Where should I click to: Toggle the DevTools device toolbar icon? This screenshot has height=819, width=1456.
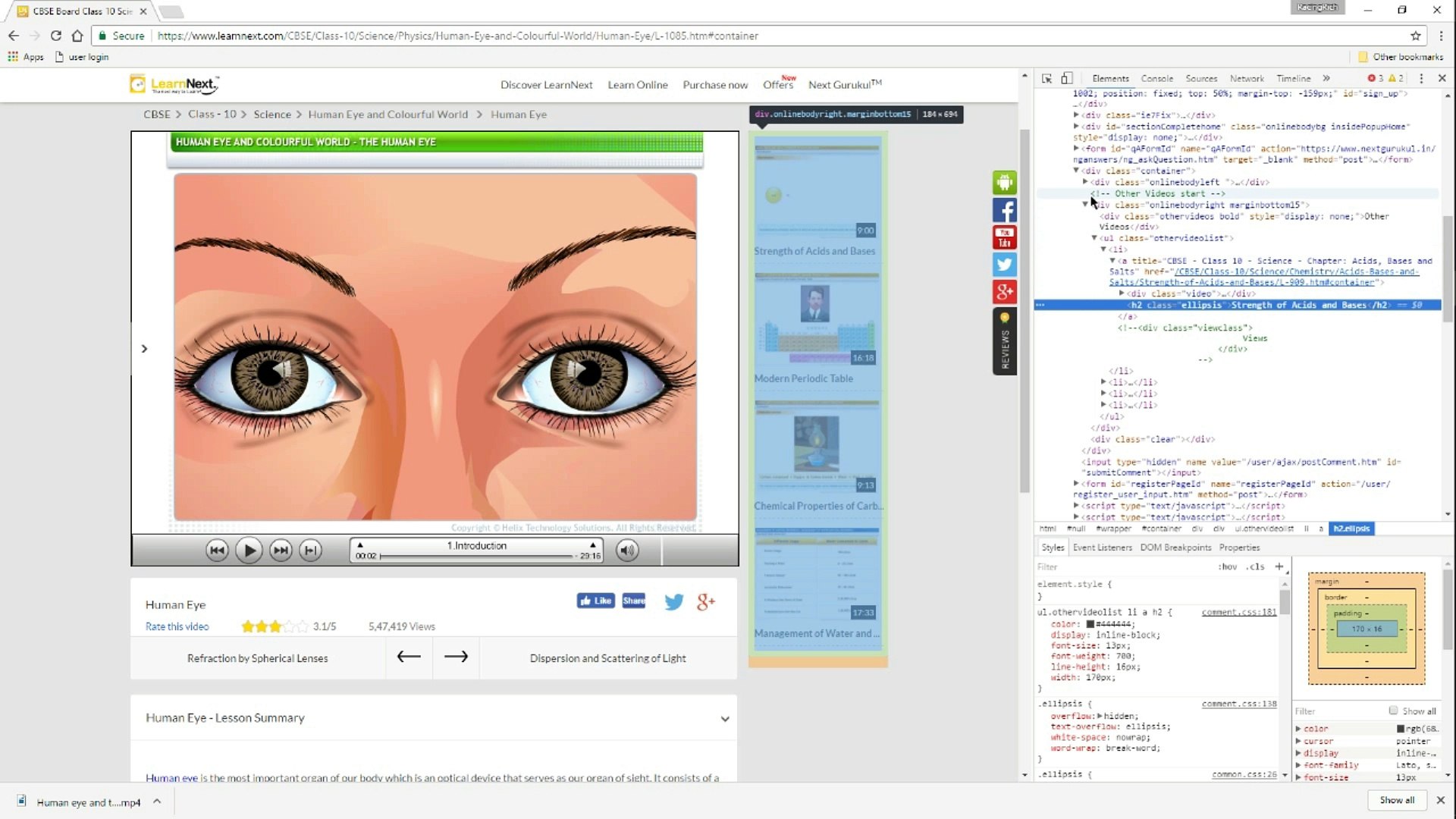point(1067,78)
